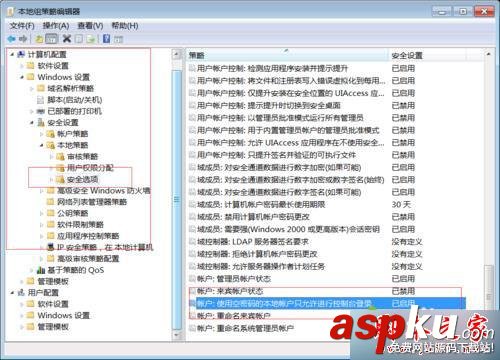The height and width of the screenshot is (360, 500).
Task: Select 管理模板 under 用户配置
Action: click(x=53, y=327)
